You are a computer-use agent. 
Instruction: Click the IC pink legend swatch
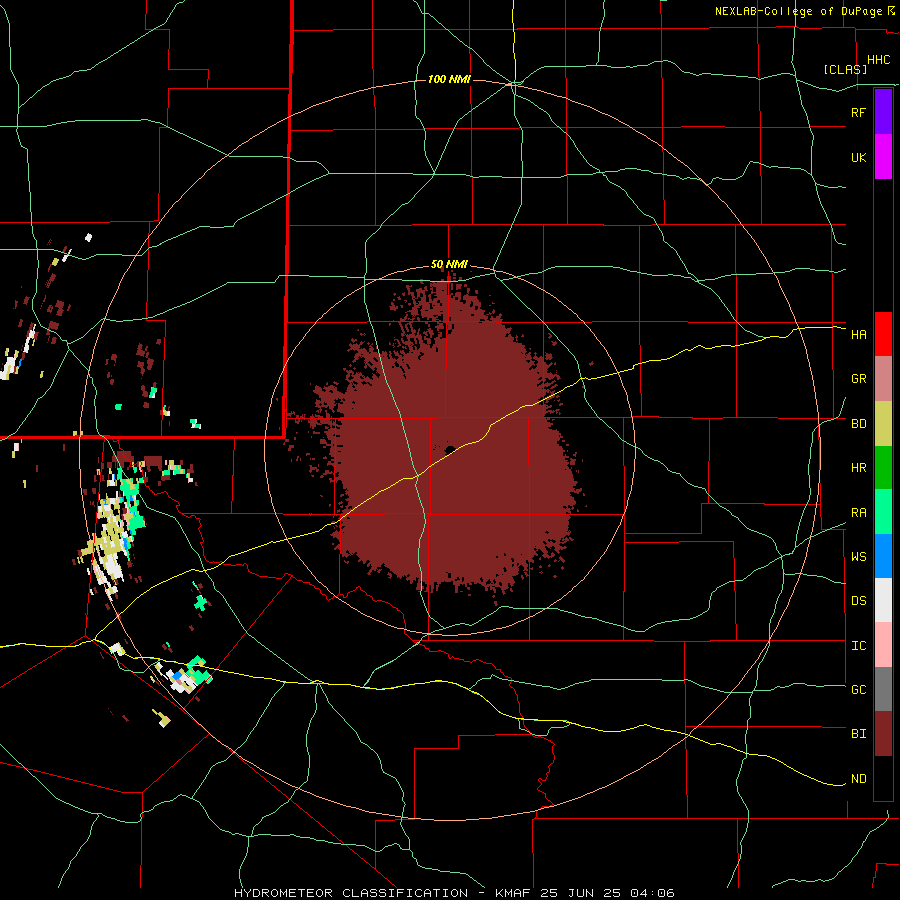[x=883, y=645]
